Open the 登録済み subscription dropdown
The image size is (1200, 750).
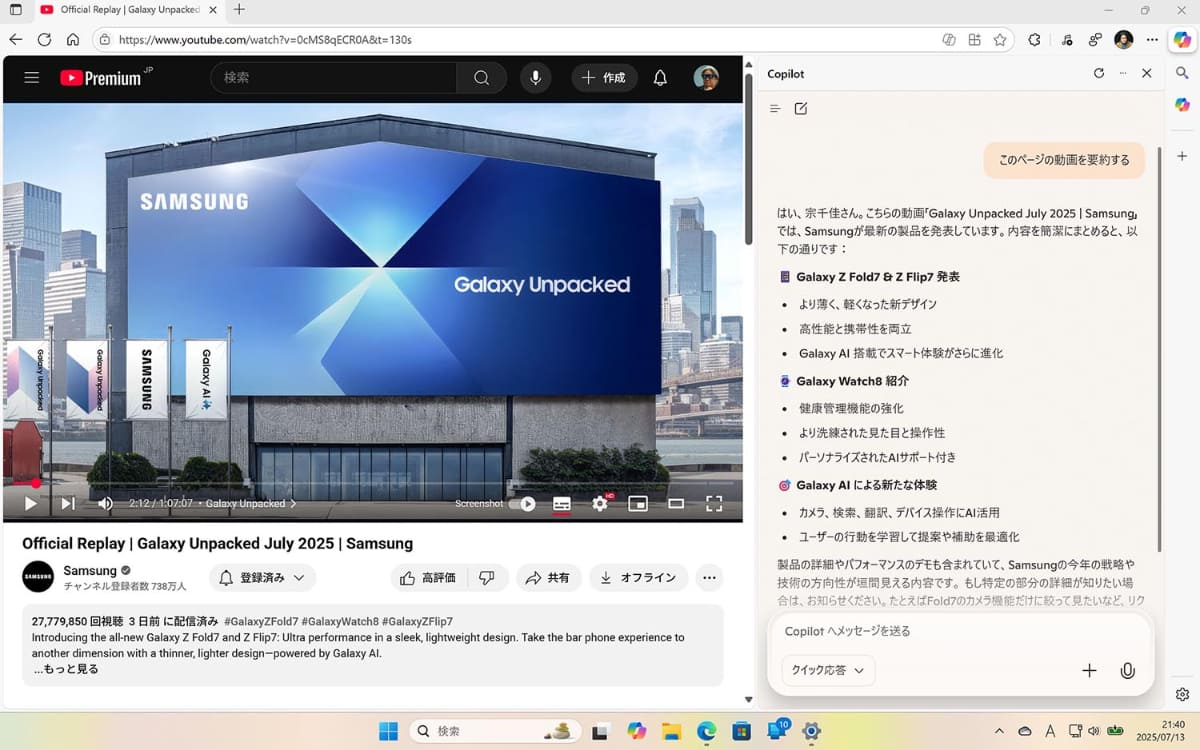tap(263, 578)
